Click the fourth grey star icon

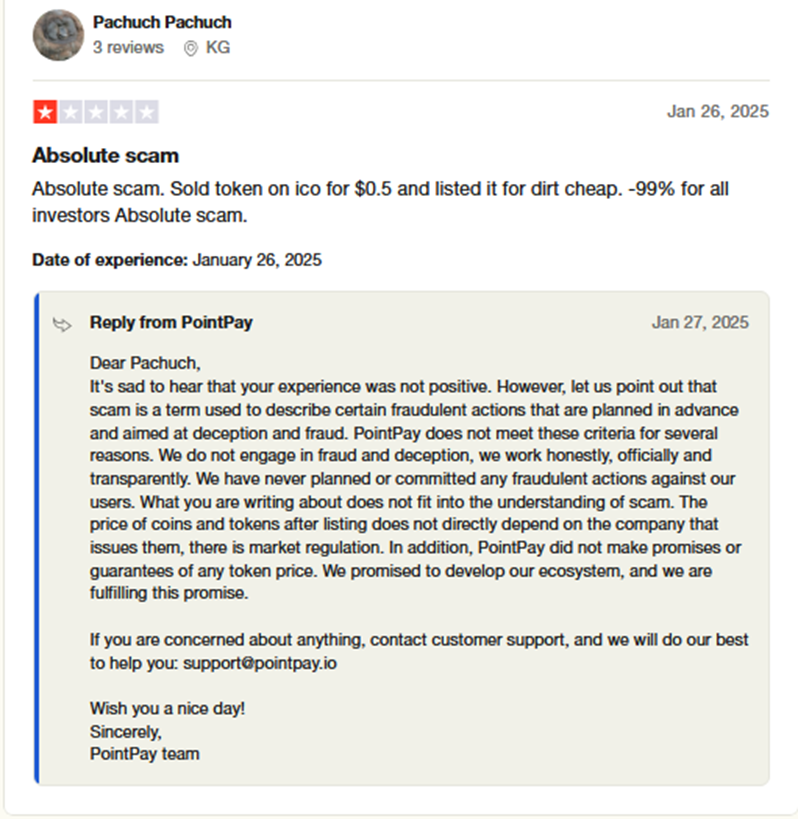(121, 112)
